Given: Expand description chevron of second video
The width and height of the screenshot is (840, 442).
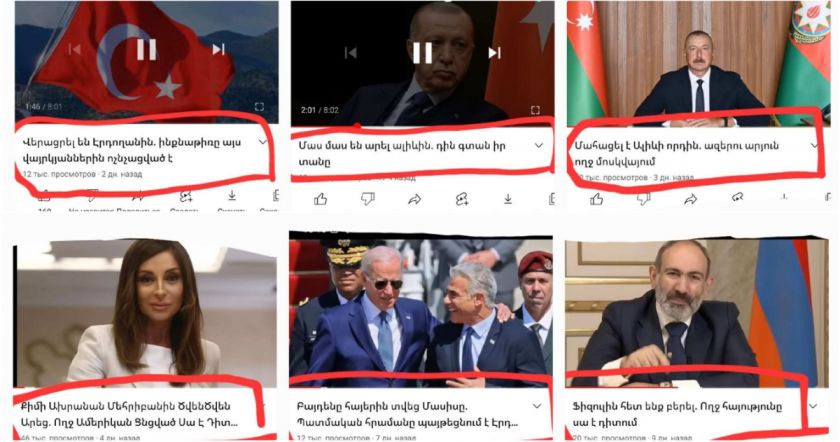Looking at the screenshot, I should coord(539,145).
